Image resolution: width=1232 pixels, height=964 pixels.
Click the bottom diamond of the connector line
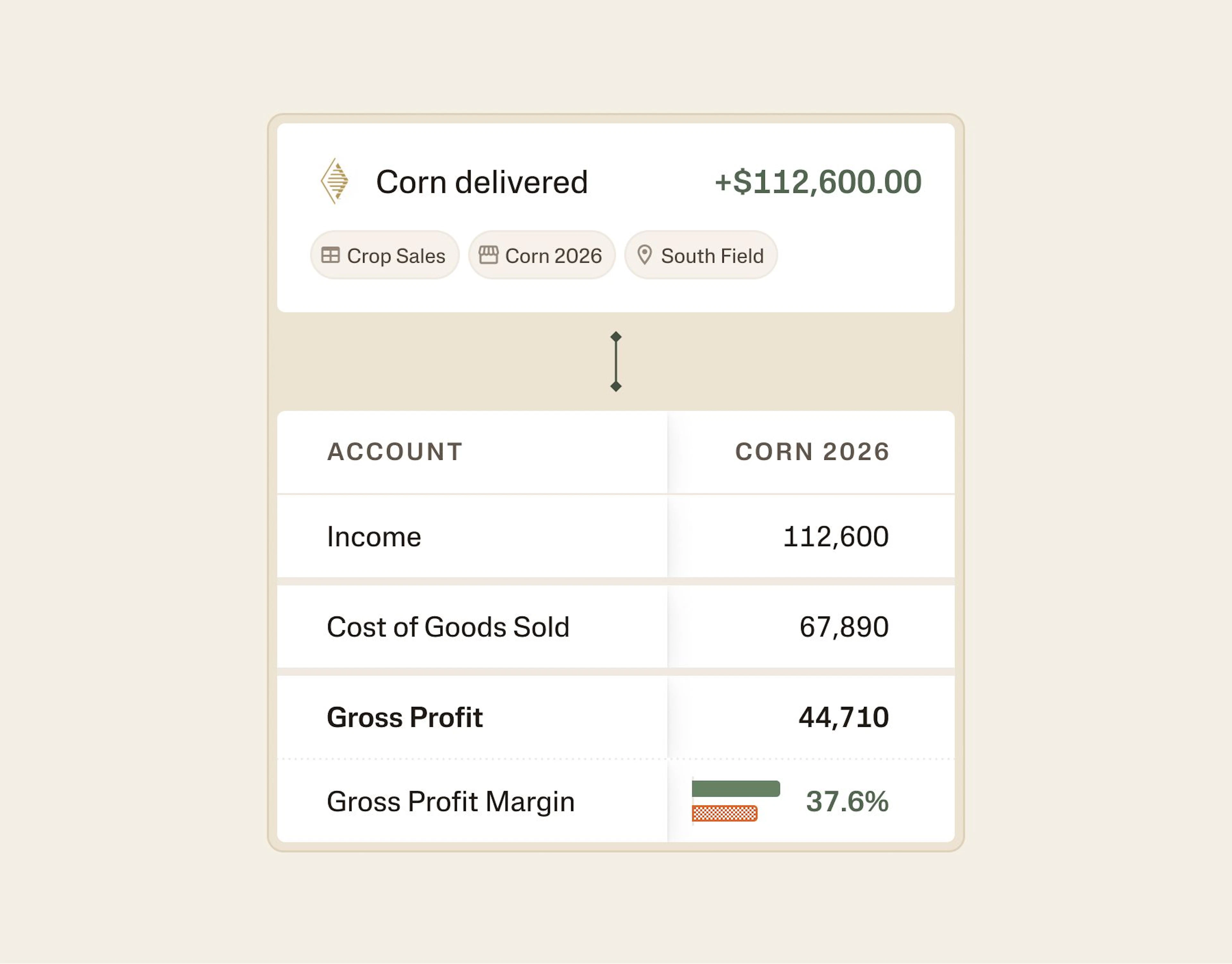click(616, 386)
